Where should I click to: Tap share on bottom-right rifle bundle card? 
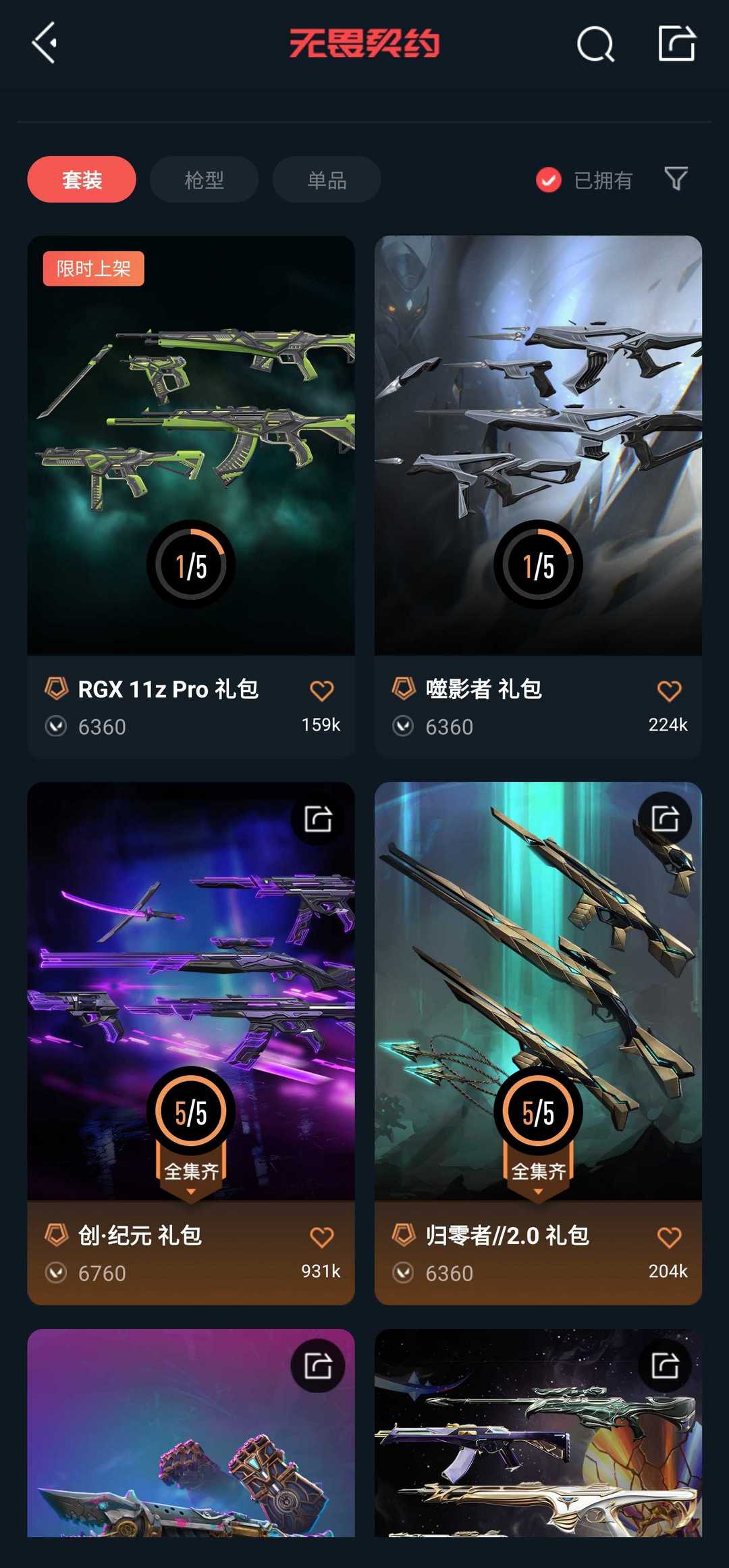665,1365
